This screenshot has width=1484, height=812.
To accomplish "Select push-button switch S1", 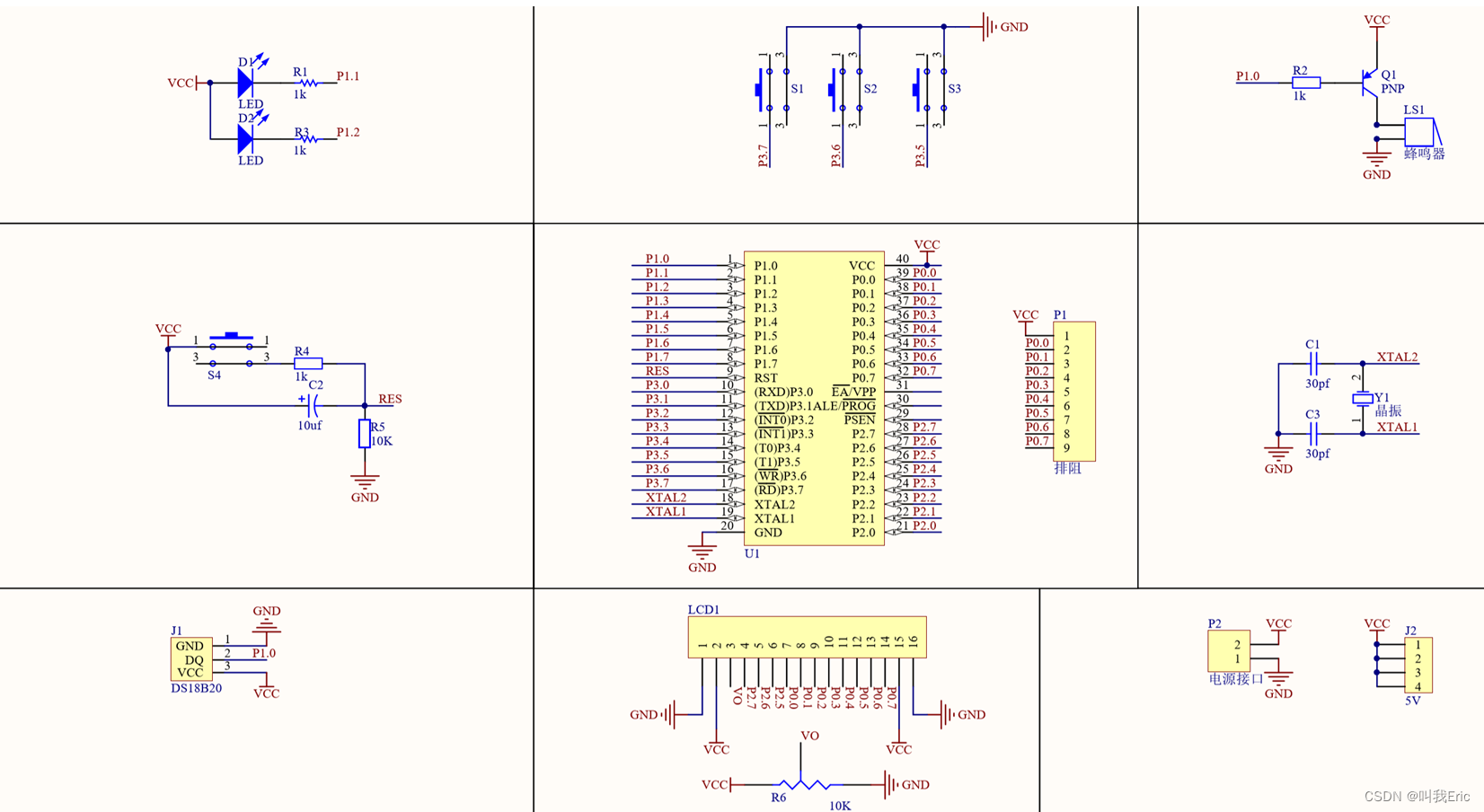I will pyautogui.click(x=772, y=90).
